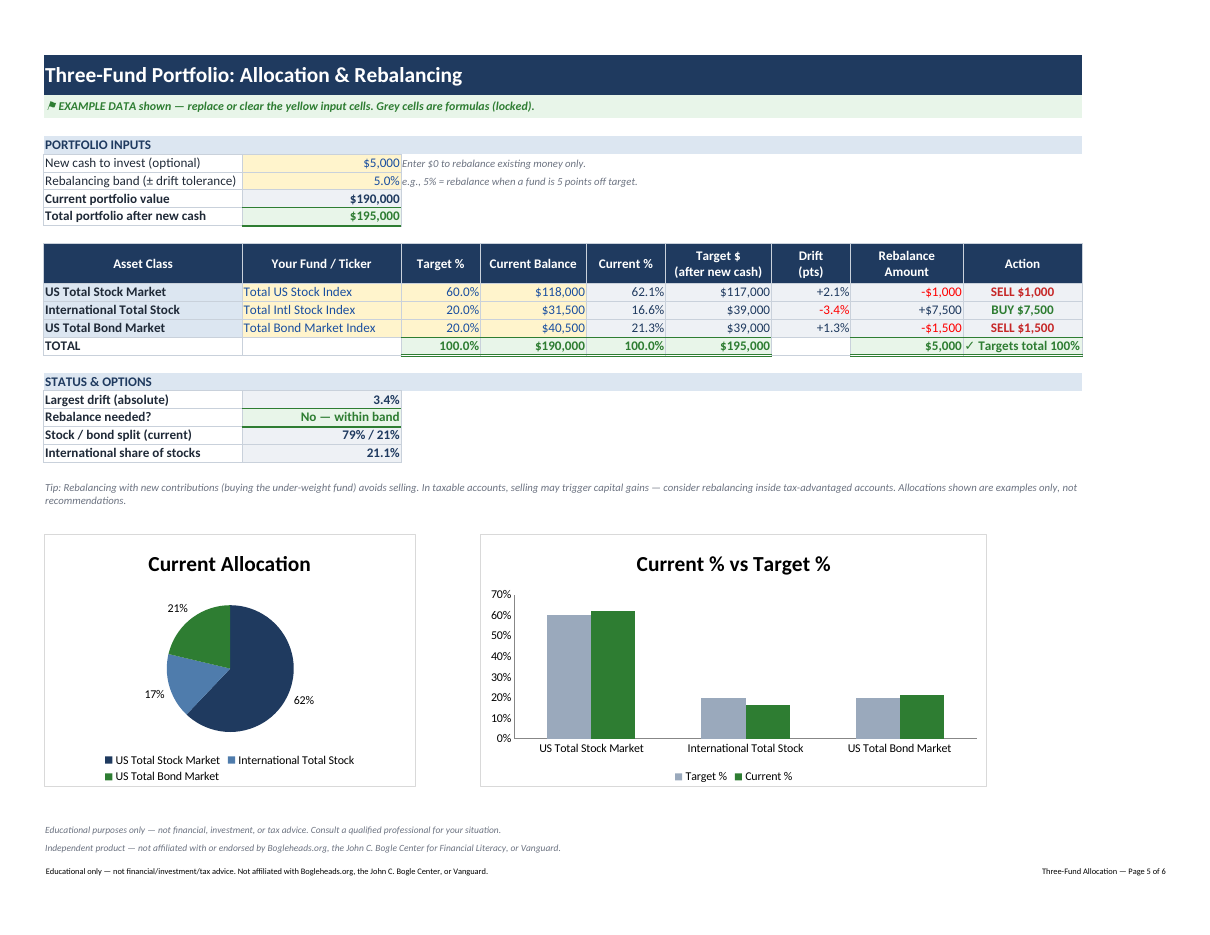Click the Current % legend swatch in bar chart
This screenshot has width=1210, height=935.
pos(739,776)
